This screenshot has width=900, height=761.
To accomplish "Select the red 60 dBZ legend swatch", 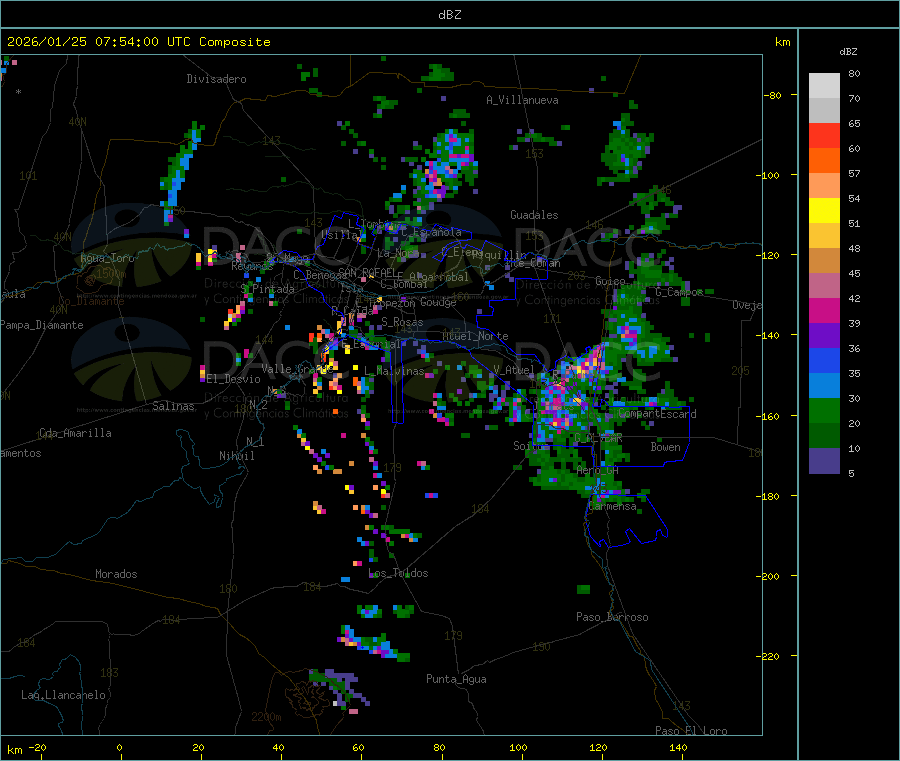I will [824, 135].
